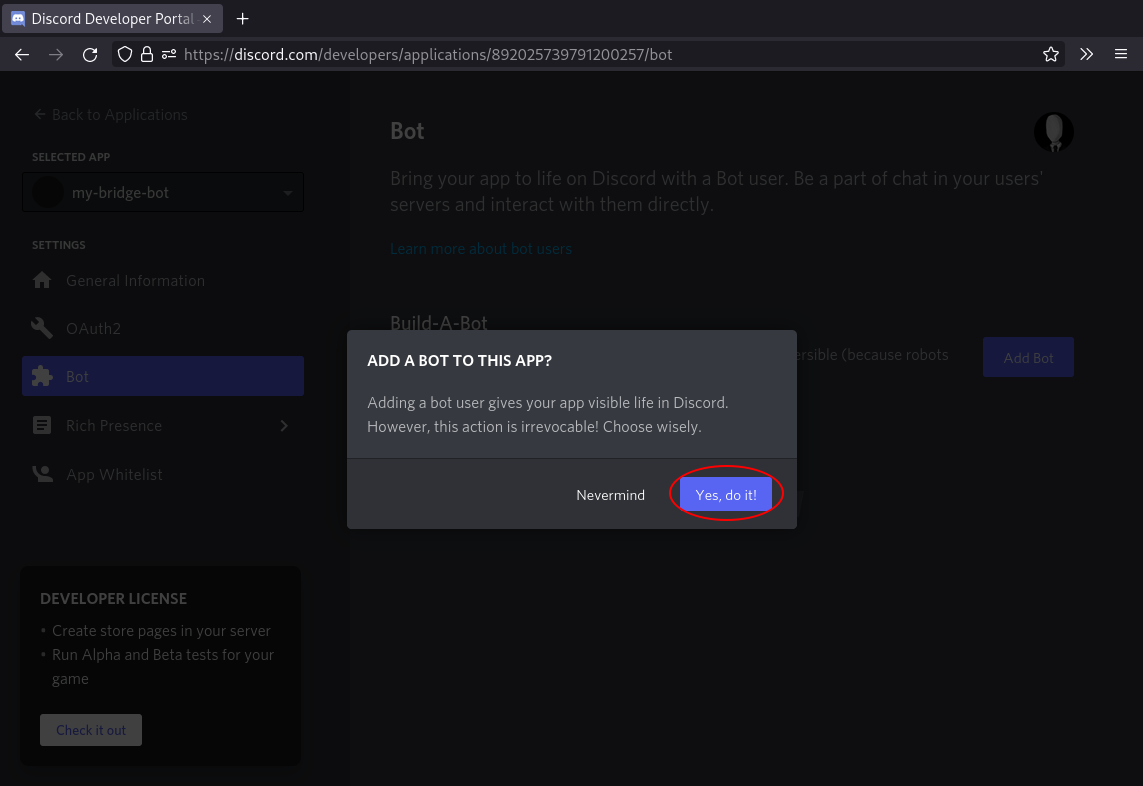The width and height of the screenshot is (1143, 786).
Task: Select the Discord Developer Portal tab
Action: point(112,19)
